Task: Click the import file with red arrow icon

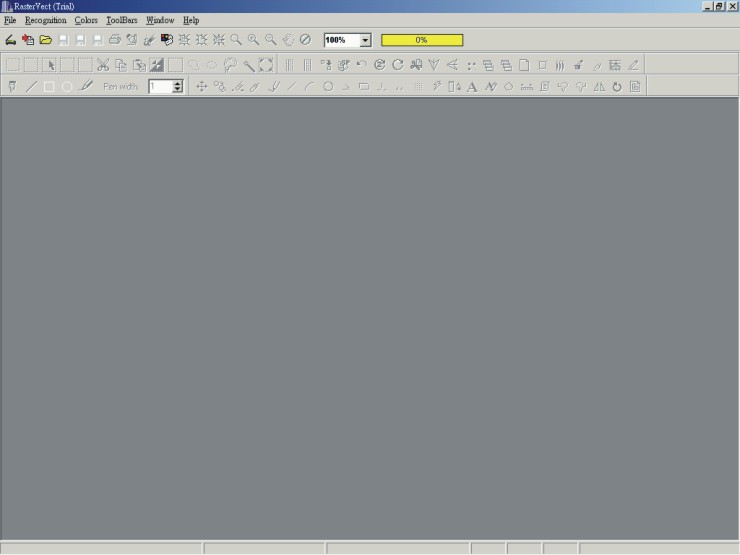Action: tap(28, 40)
